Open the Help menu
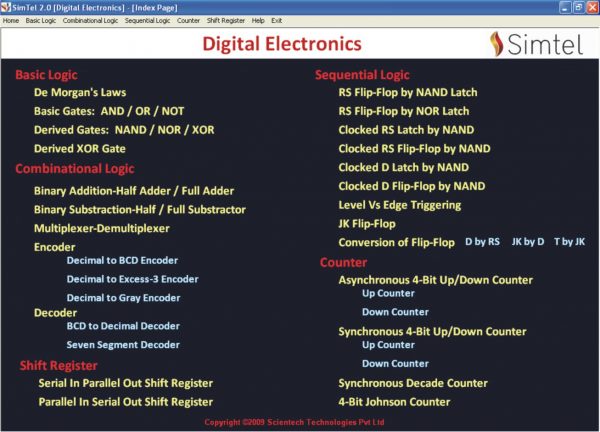 point(258,21)
